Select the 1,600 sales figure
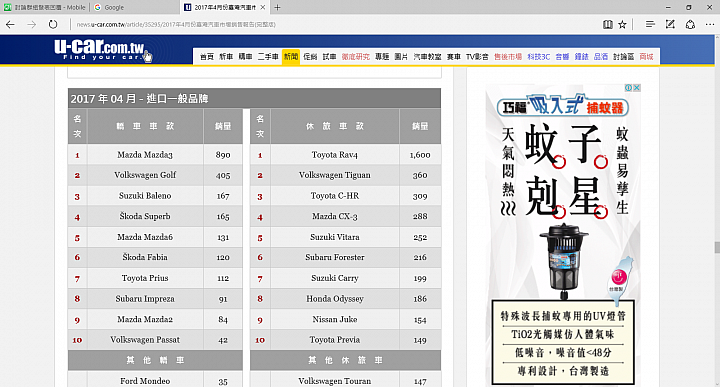 pyautogui.click(x=420, y=155)
